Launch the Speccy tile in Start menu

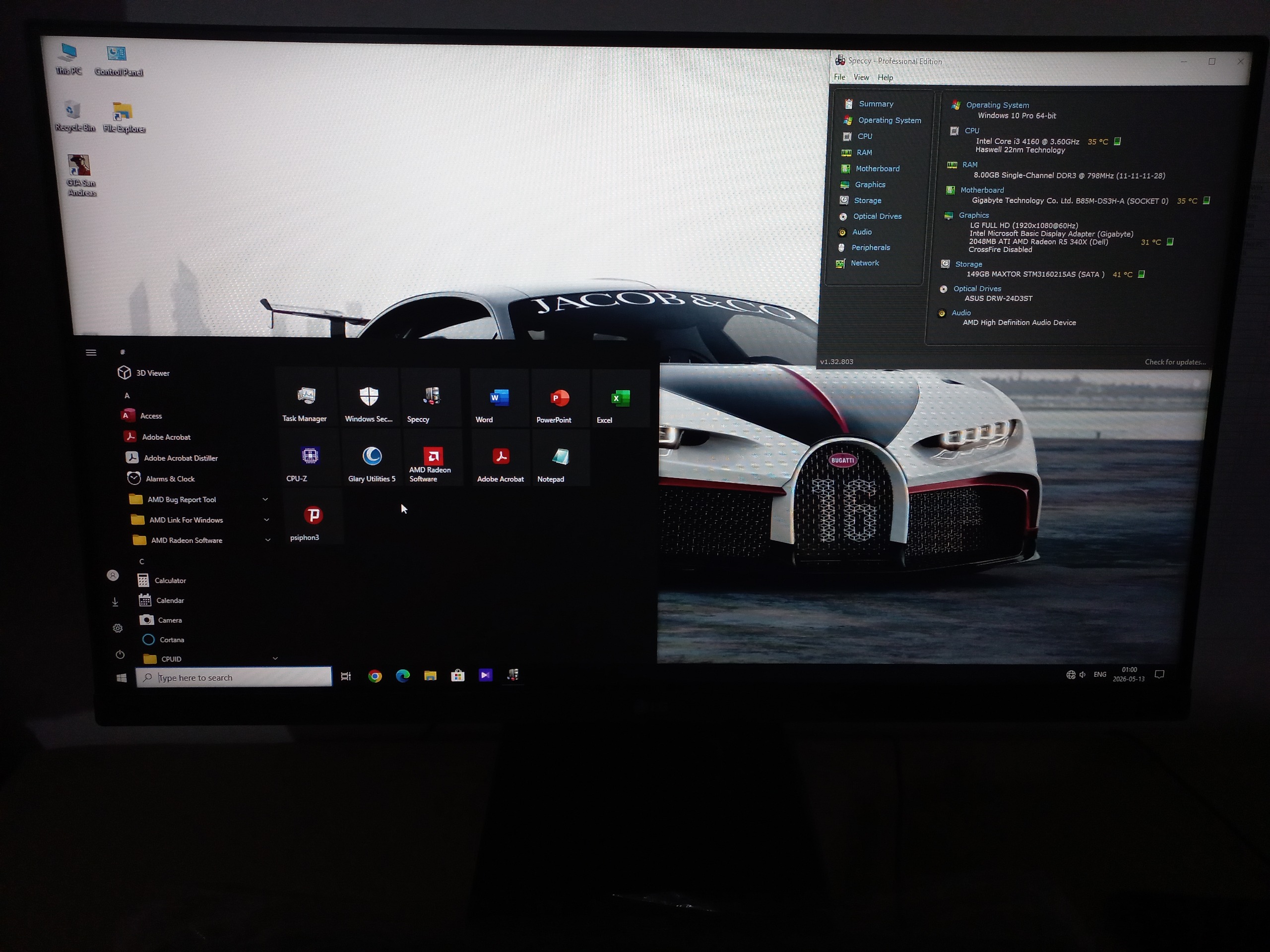click(431, 398)
